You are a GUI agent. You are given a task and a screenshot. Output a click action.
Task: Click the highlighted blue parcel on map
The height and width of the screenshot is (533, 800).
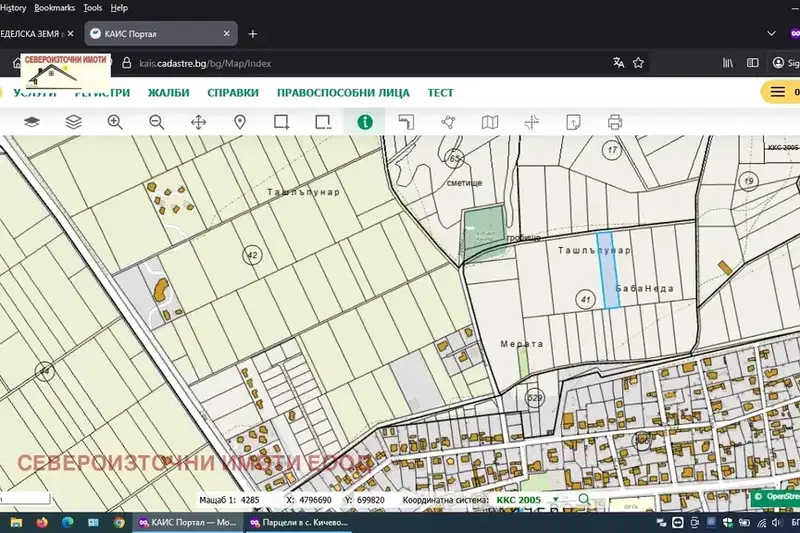[x=608, y=270]
